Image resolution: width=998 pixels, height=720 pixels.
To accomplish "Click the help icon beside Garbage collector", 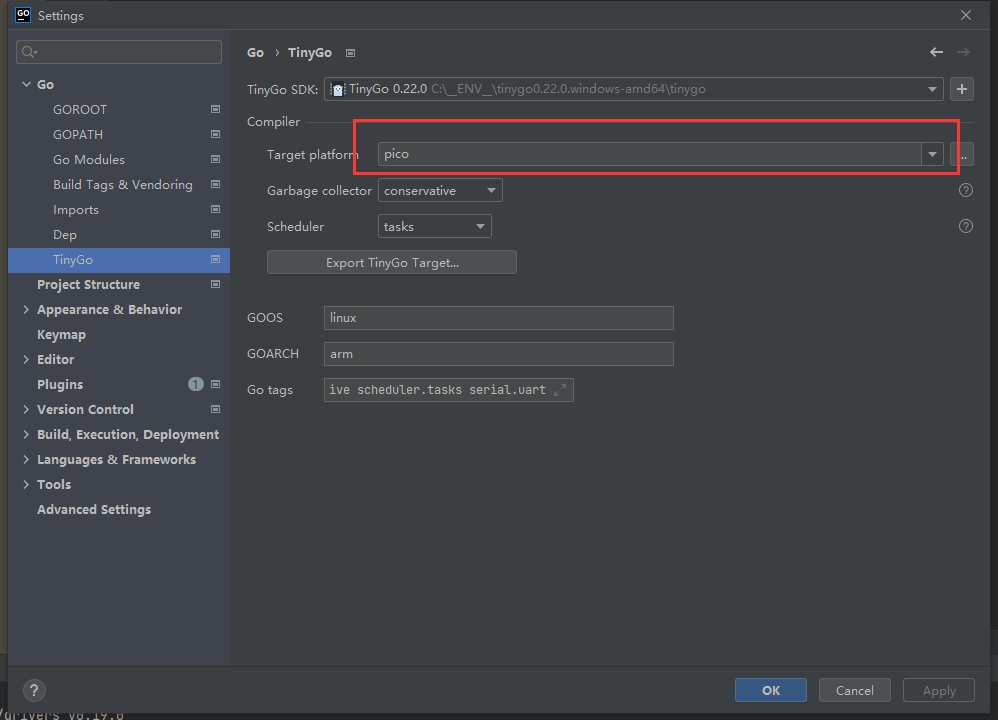I will (x=966, y=190).
